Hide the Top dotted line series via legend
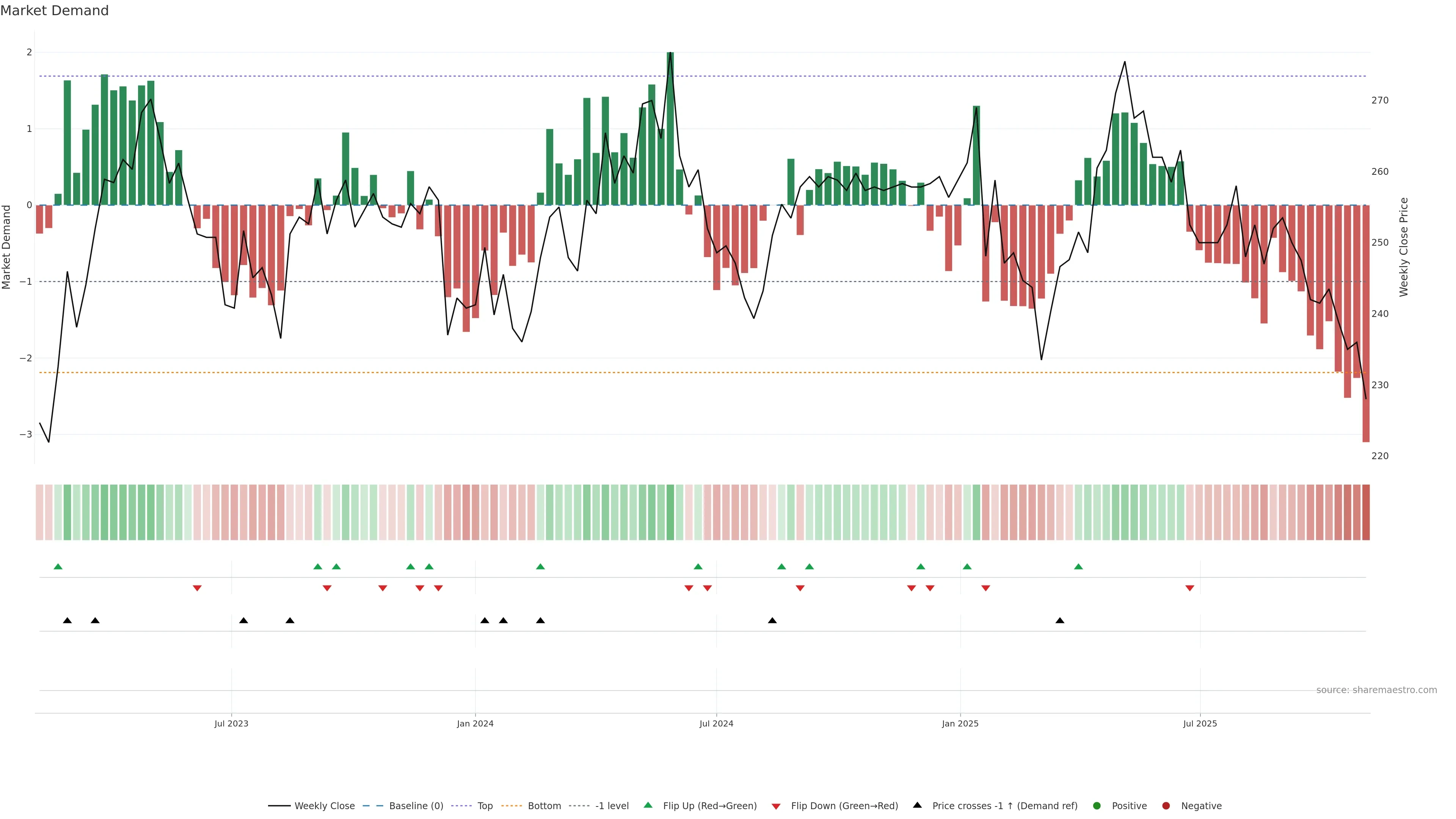The image size is (1456, 819). point(485,806)
